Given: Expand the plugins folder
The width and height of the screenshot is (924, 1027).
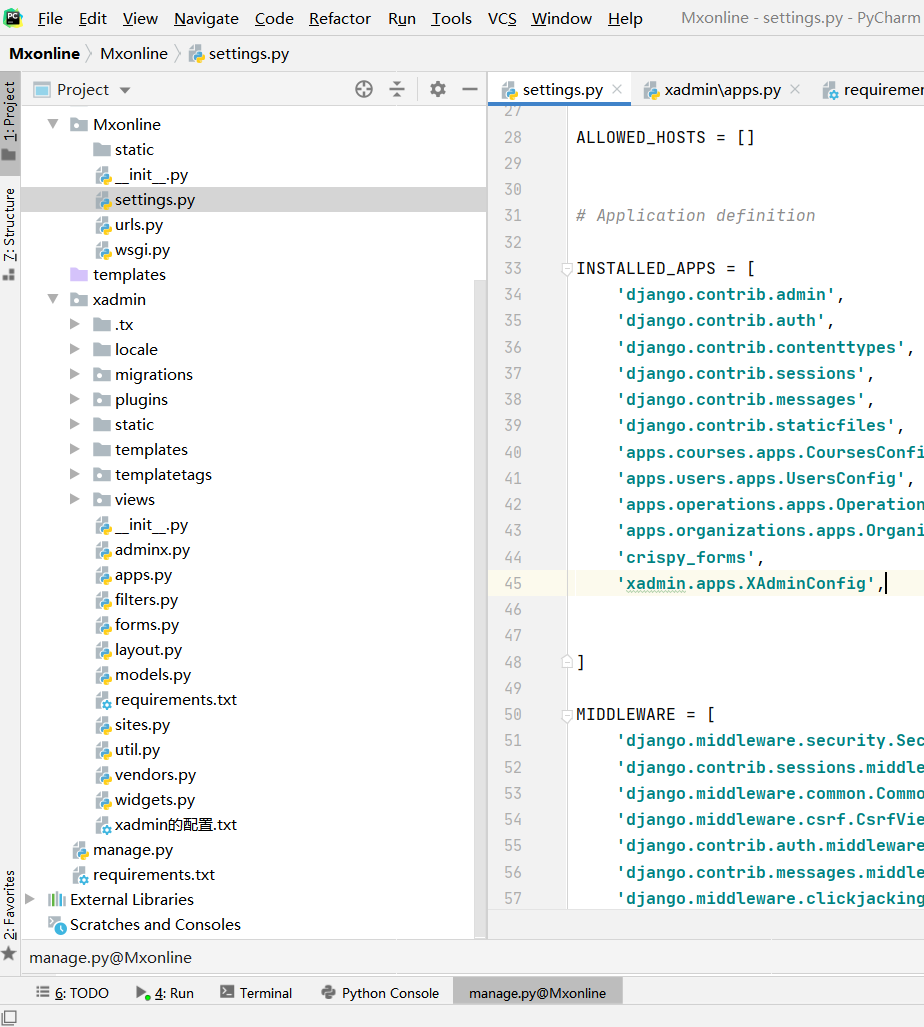Looking at the screenshot, I should click(x=75, y=399).
